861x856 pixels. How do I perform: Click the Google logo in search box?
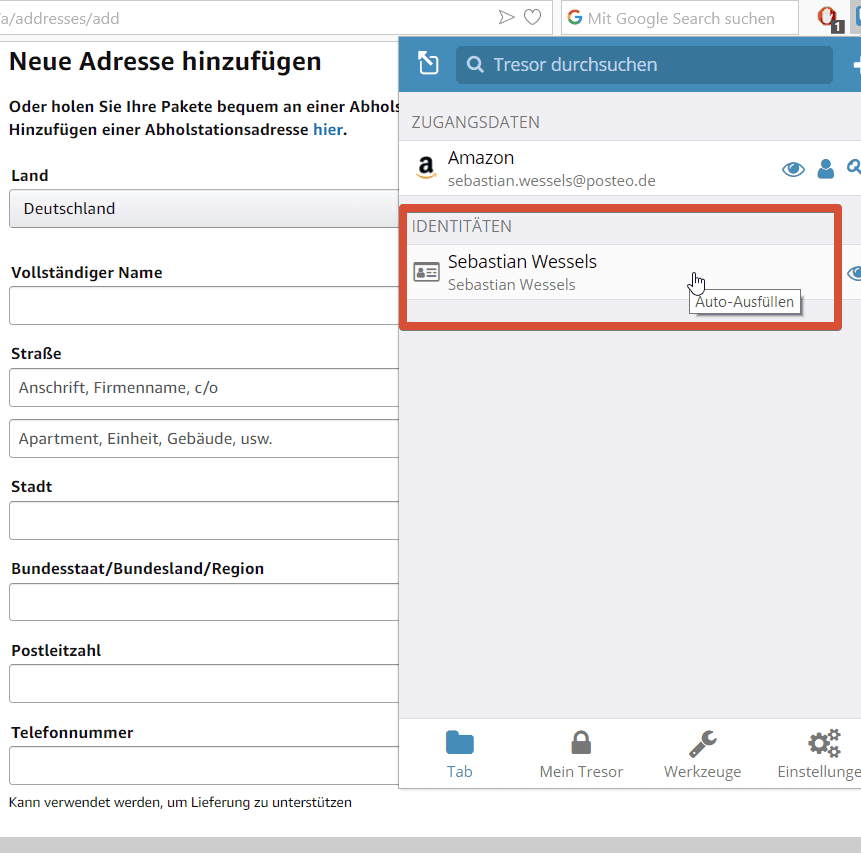click(574, 18)
